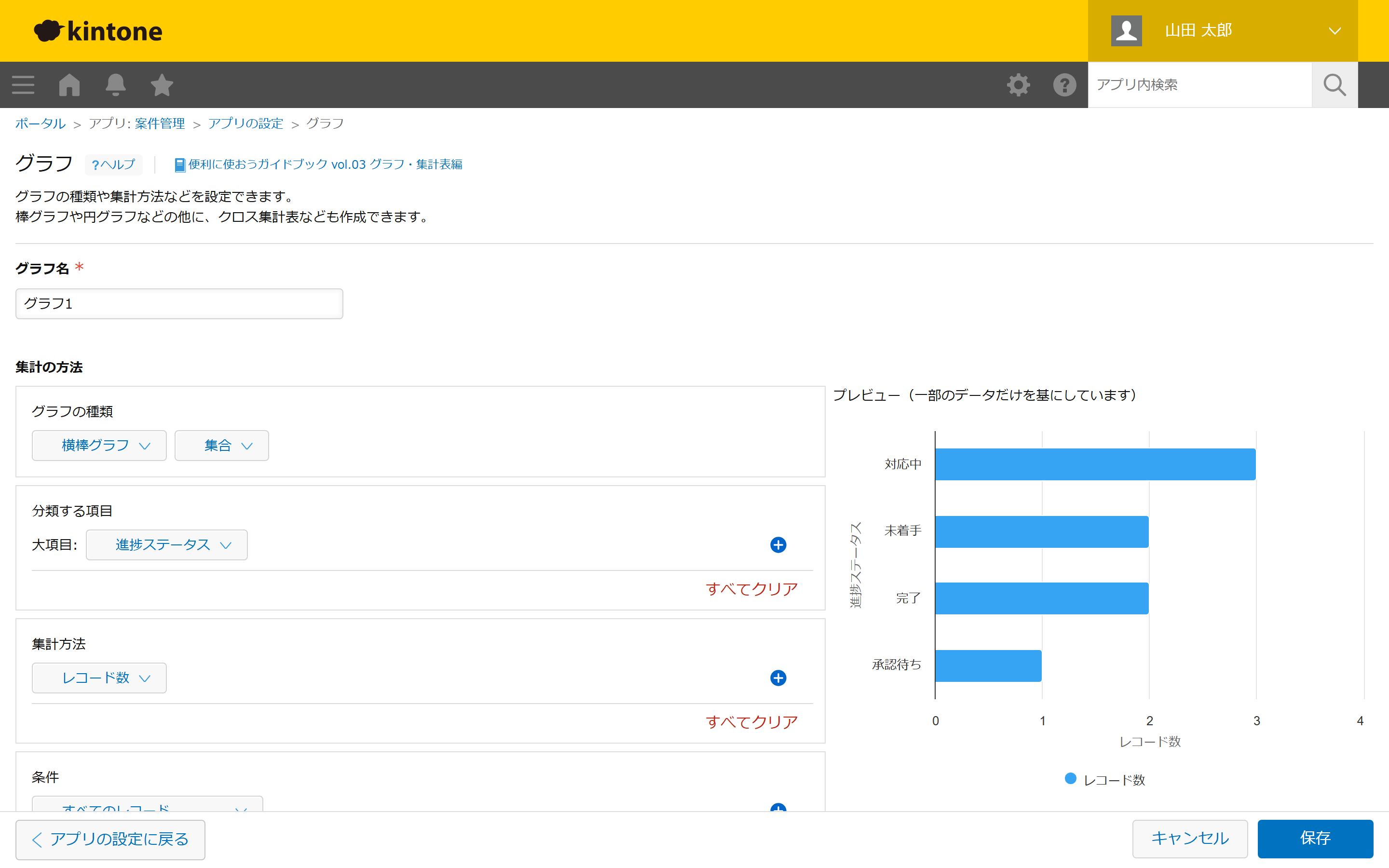Viewport: 1389px width, 868px height.
Task: Click the search magnifier button
Action: pyautogui.click(x=1335, y=85)
